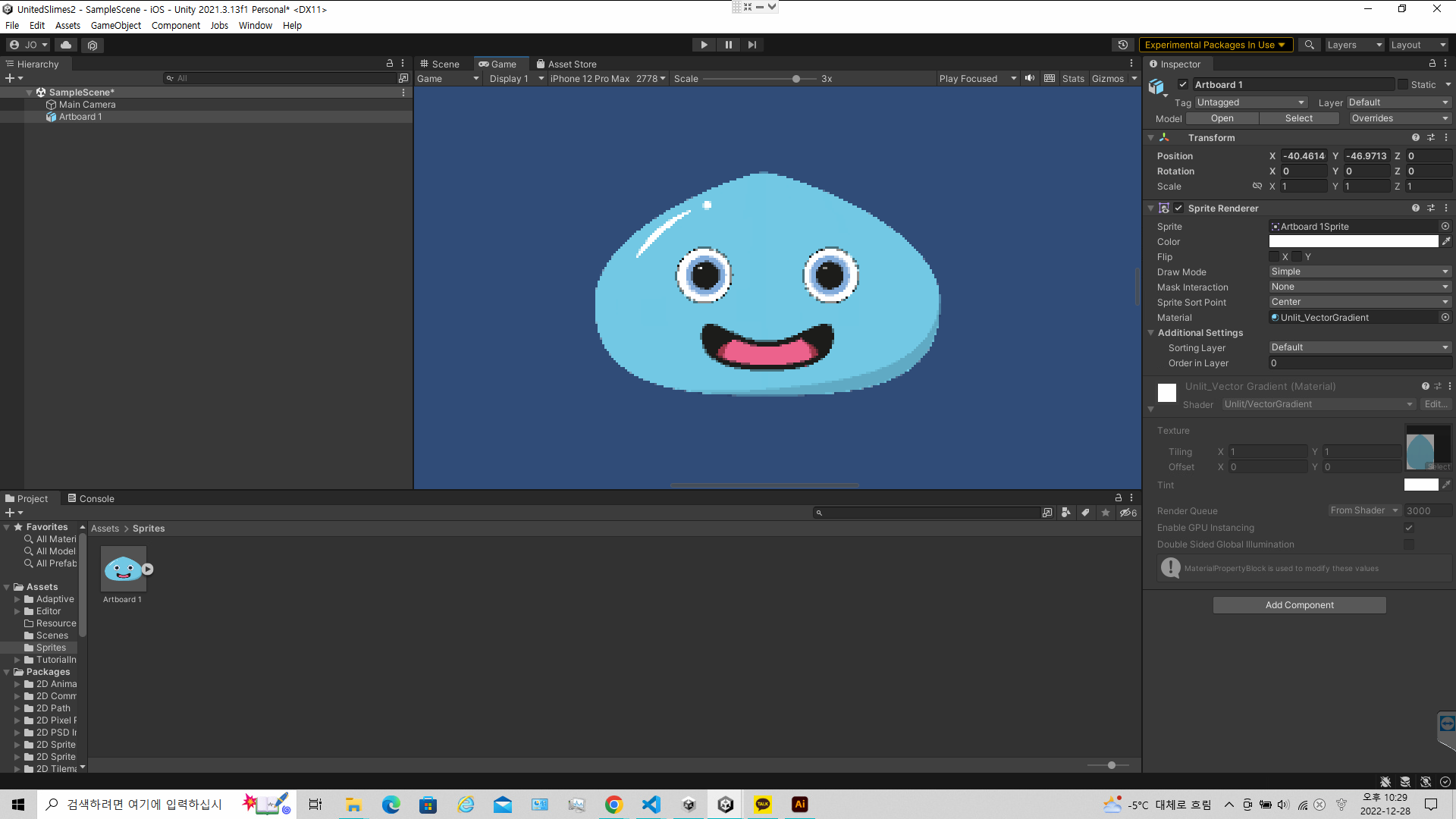Toggle Gizmos in Game view
The width and height of the screenshot is (1456, 819).
point(1108,78)
